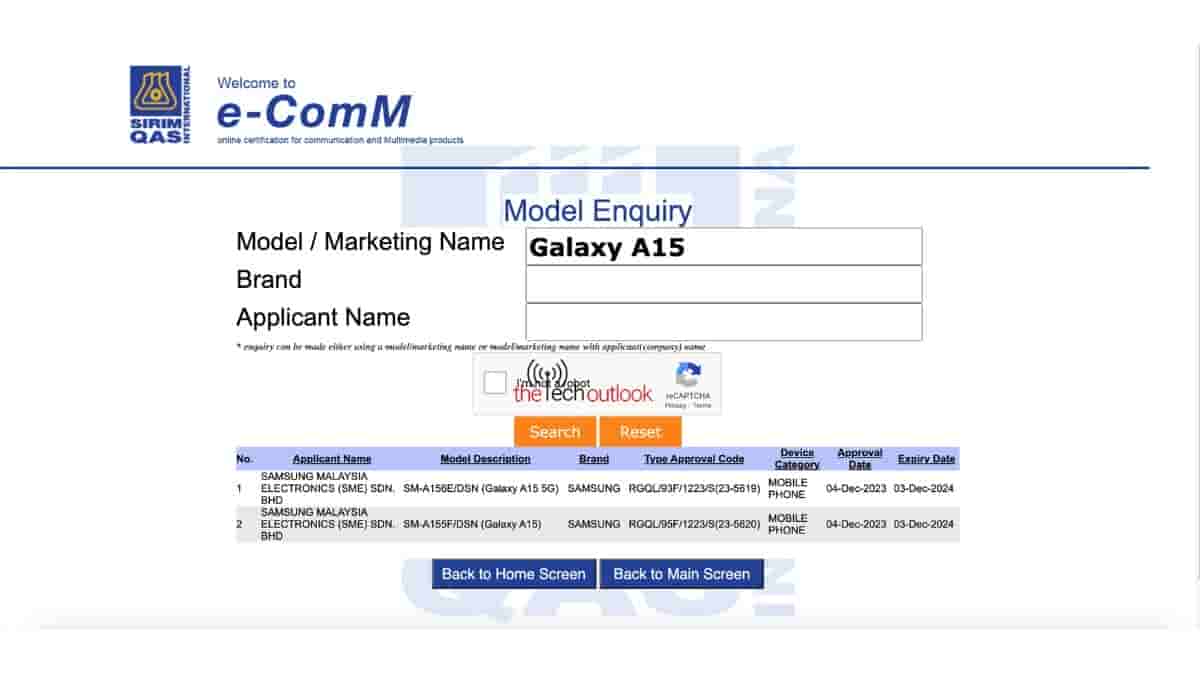Image resolution: width=1200 pixels, height=675 pixels.
Task: Select the Applicant Name input box
Action: (723, 322)
